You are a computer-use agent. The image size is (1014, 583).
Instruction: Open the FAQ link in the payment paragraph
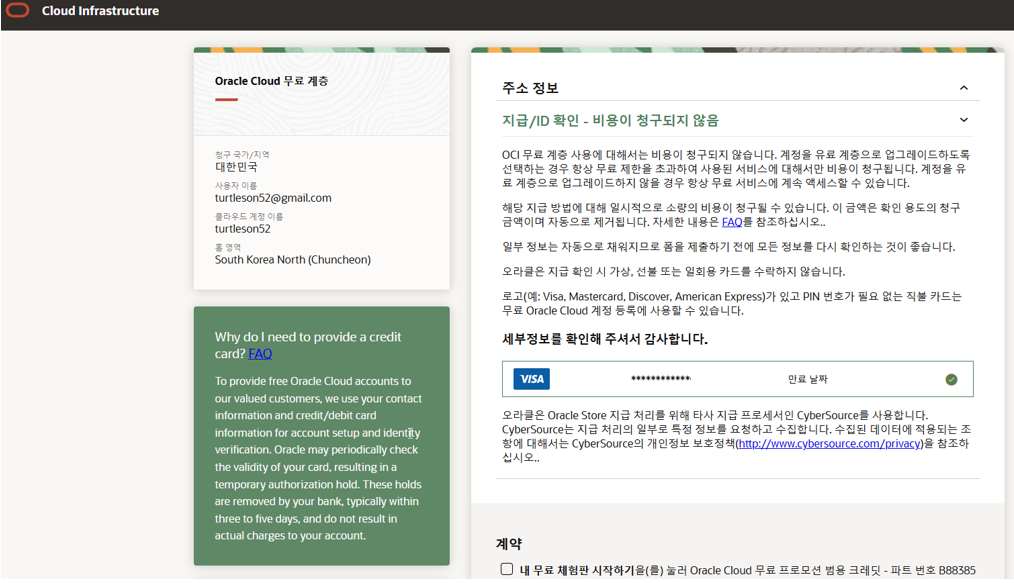point(732,222)
